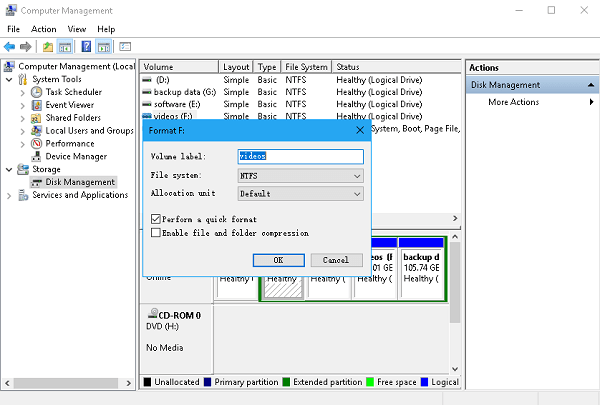The width and height of the screenshot is (600, 405).
Task: Select Local Users and Groups icon
Action: 36,131
